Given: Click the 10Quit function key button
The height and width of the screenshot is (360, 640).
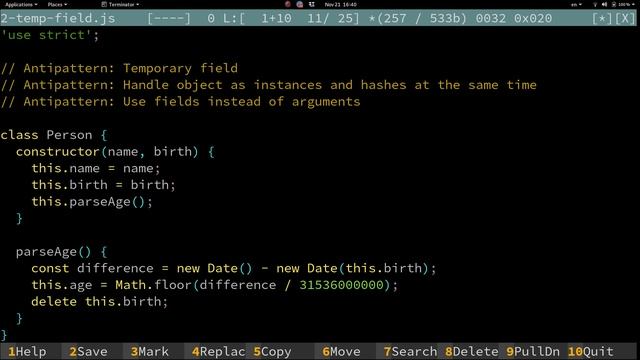Looking at the screenshot, I should pyautogui.click(x=591, y=351).
